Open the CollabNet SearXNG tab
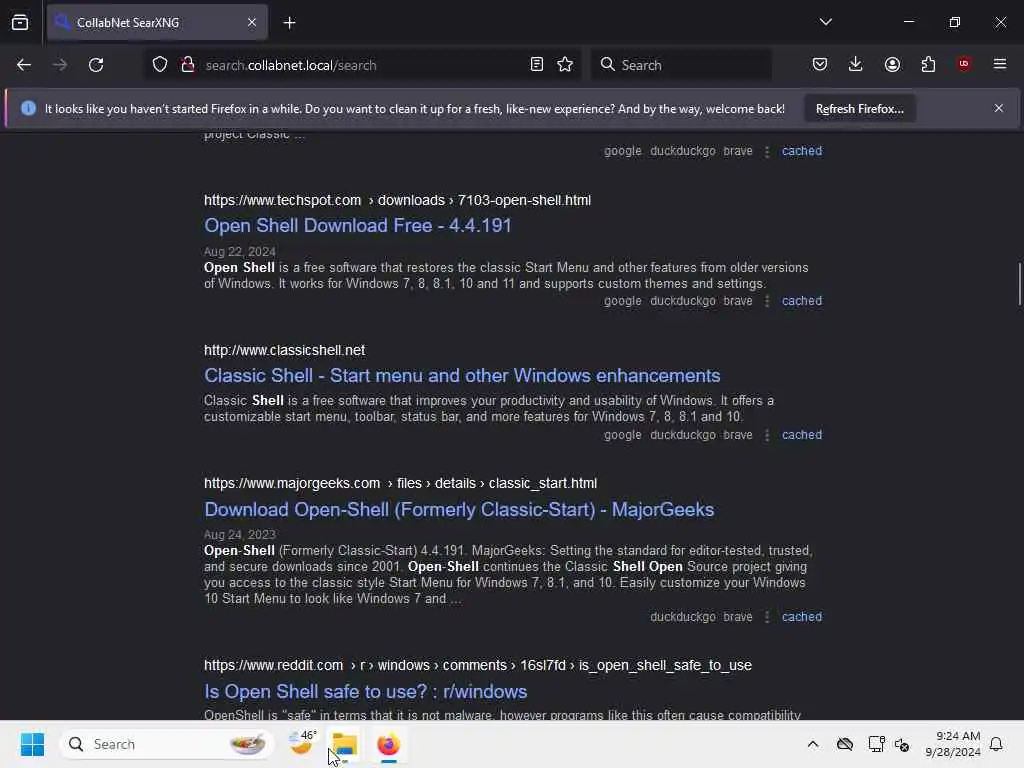1024x768 pixels. (x=157, y=23)
